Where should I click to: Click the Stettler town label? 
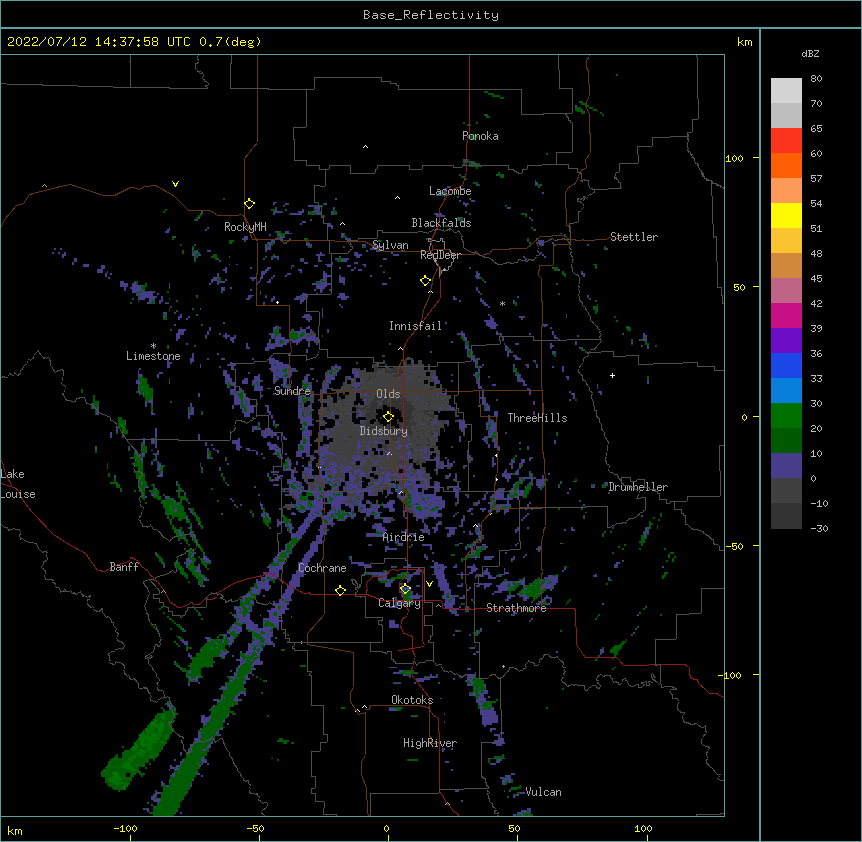(634, 237)
